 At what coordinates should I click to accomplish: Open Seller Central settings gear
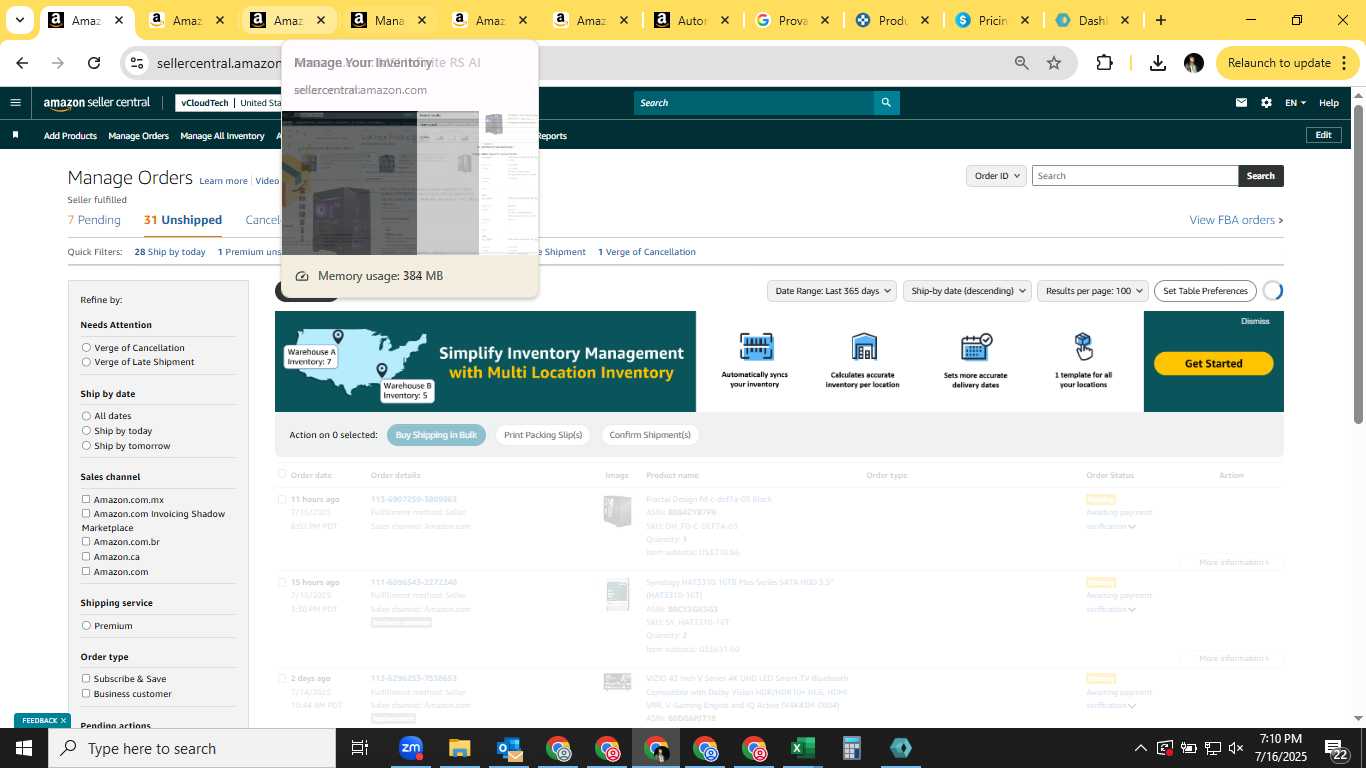[1266, 102]
